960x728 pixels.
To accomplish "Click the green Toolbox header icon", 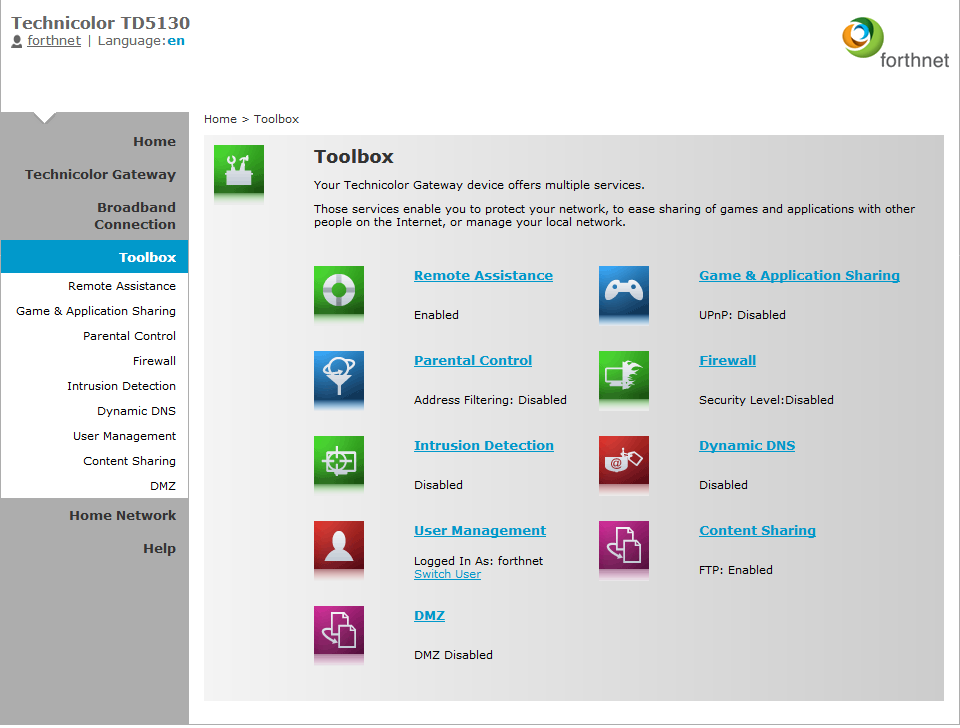I will point(239,170).
